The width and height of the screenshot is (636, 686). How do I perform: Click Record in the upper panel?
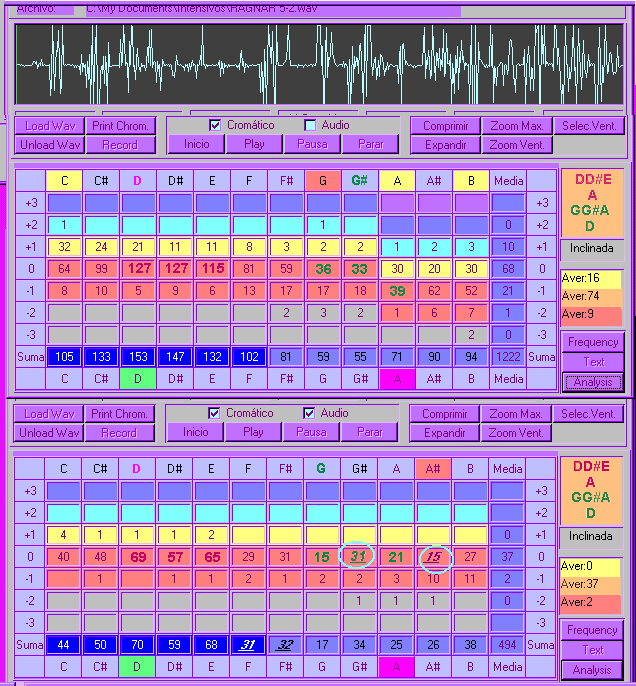[120, 144]
